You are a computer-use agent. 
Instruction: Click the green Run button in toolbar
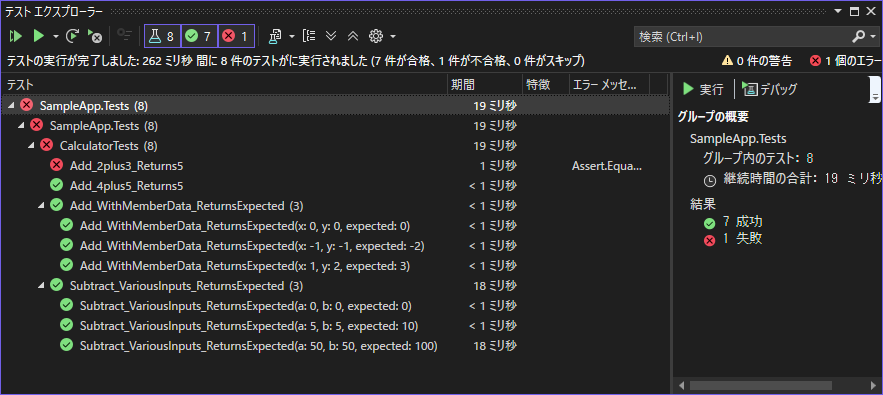[x=38, y=37]
